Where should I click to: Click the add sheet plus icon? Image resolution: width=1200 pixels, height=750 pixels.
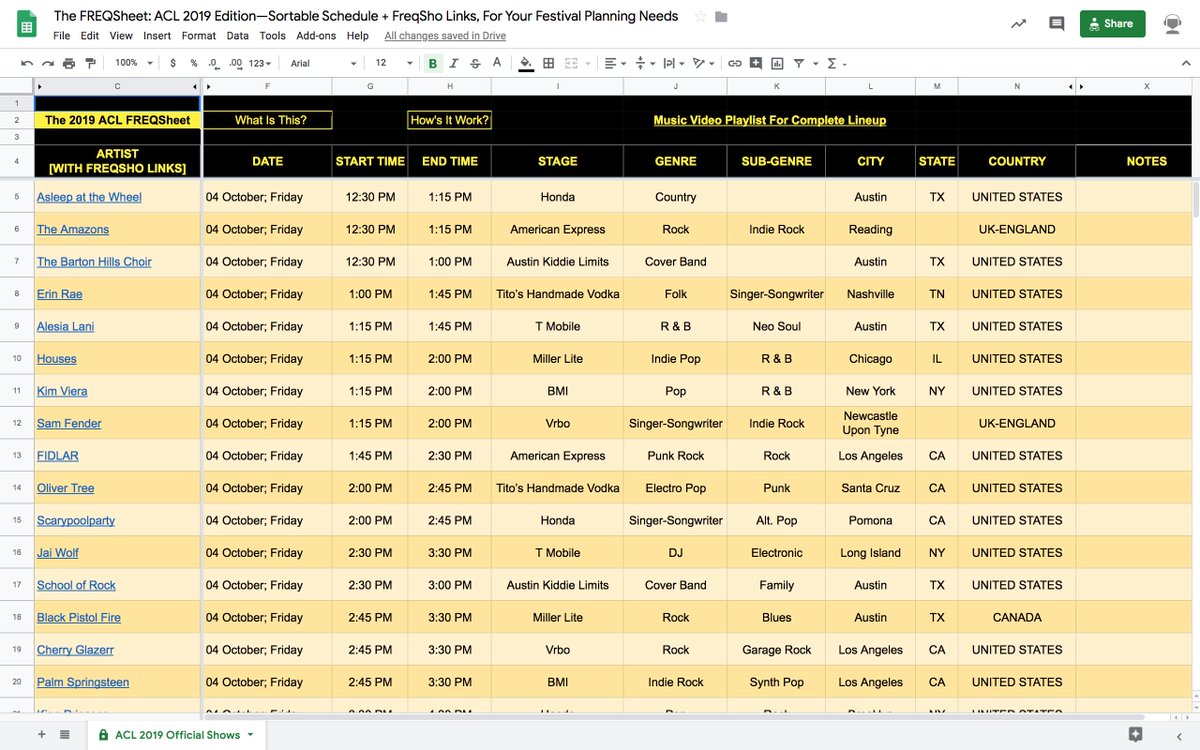tap(42, 734)
